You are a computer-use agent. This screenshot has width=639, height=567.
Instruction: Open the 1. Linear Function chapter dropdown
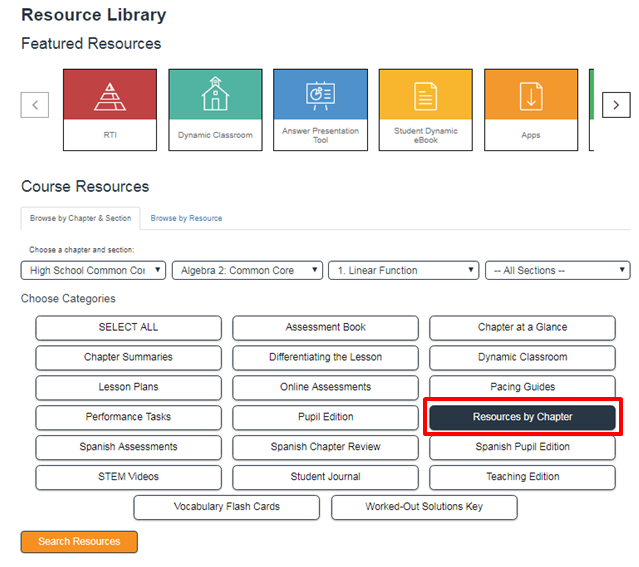[x=403, y=270]
